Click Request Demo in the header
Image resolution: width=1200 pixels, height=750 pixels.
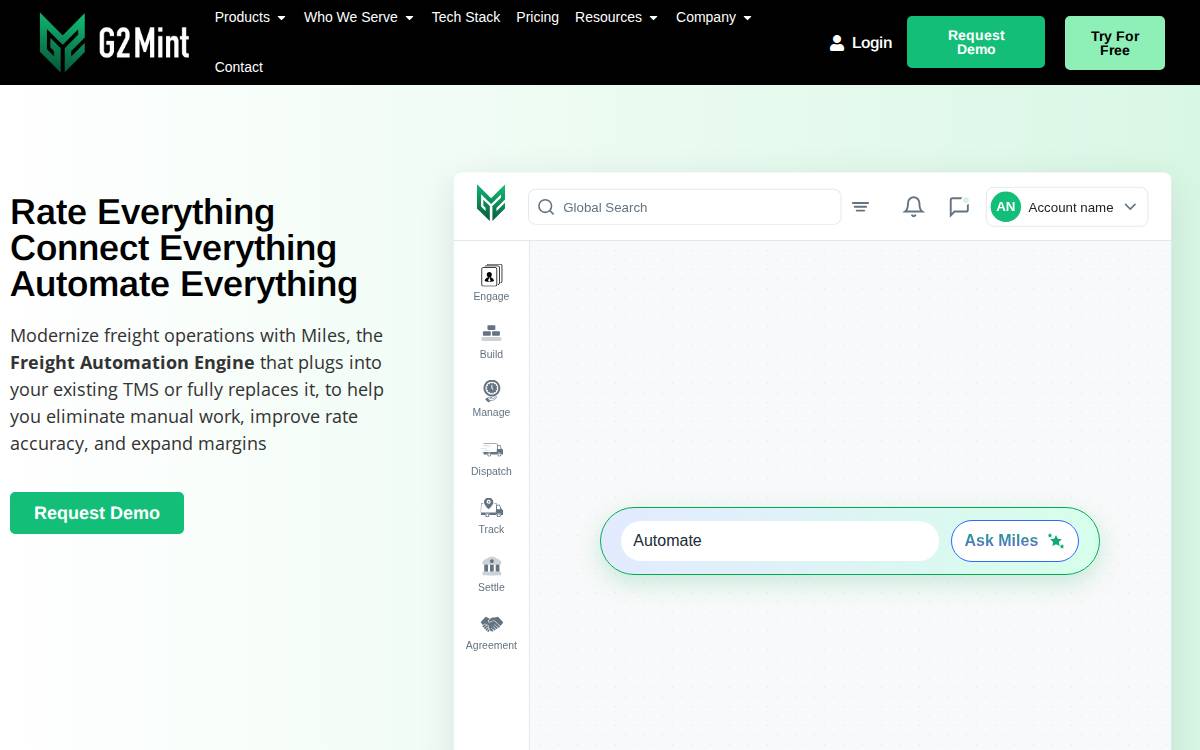click(976, 42)
